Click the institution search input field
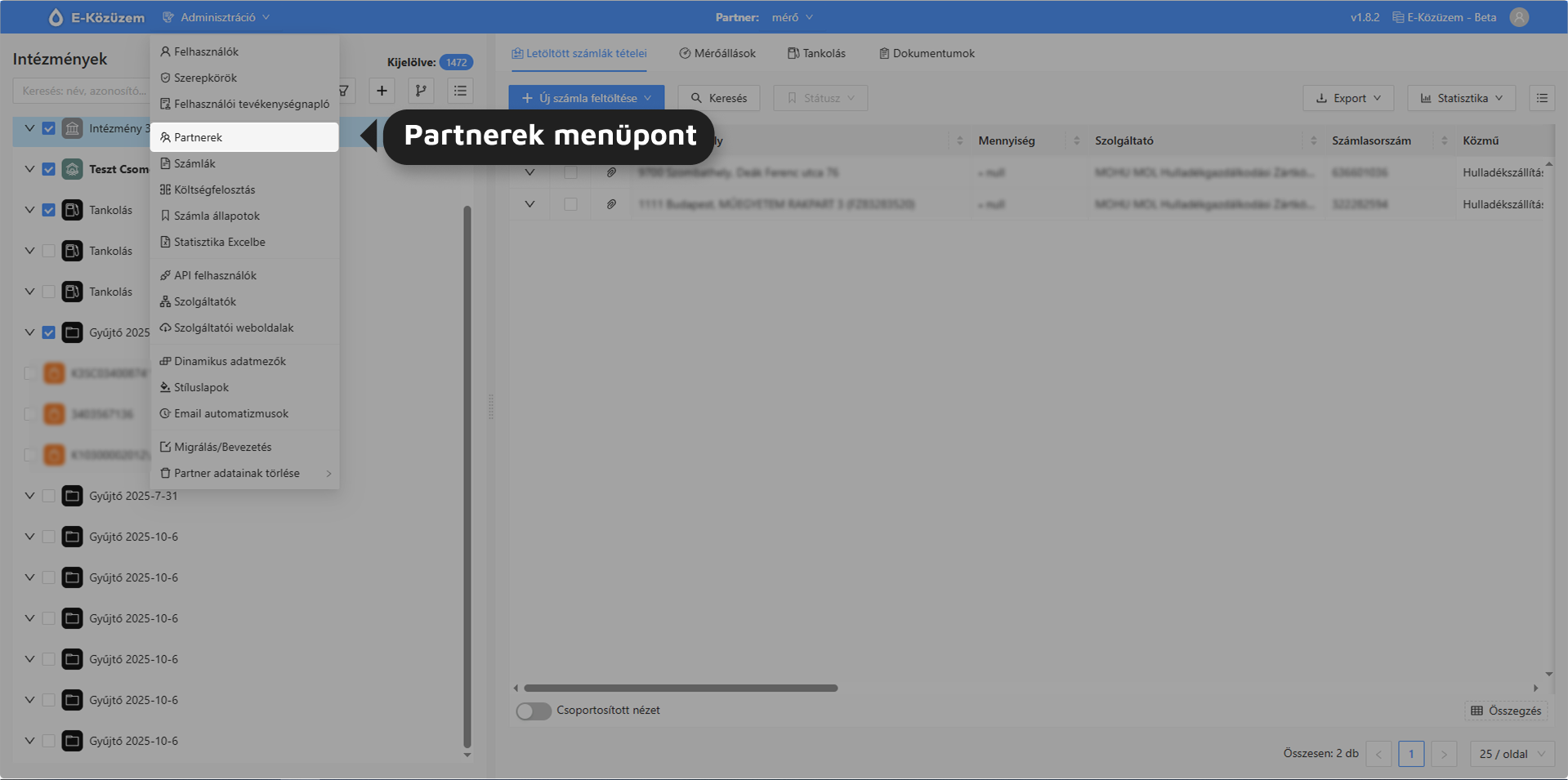Screen dimensions: 1568x780 [x=82, y=91]
